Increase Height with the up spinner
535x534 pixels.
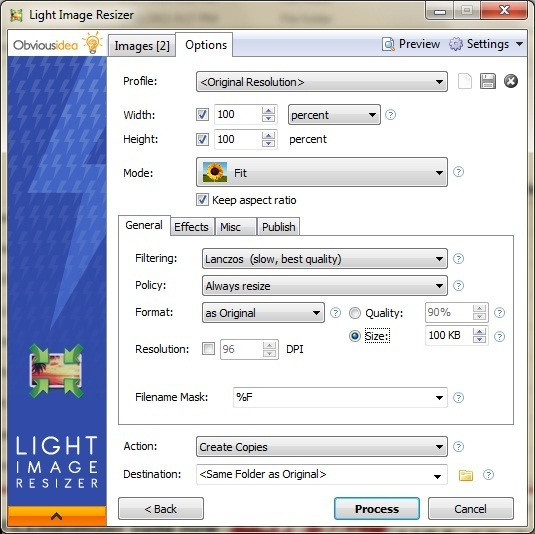pos(269,135)
